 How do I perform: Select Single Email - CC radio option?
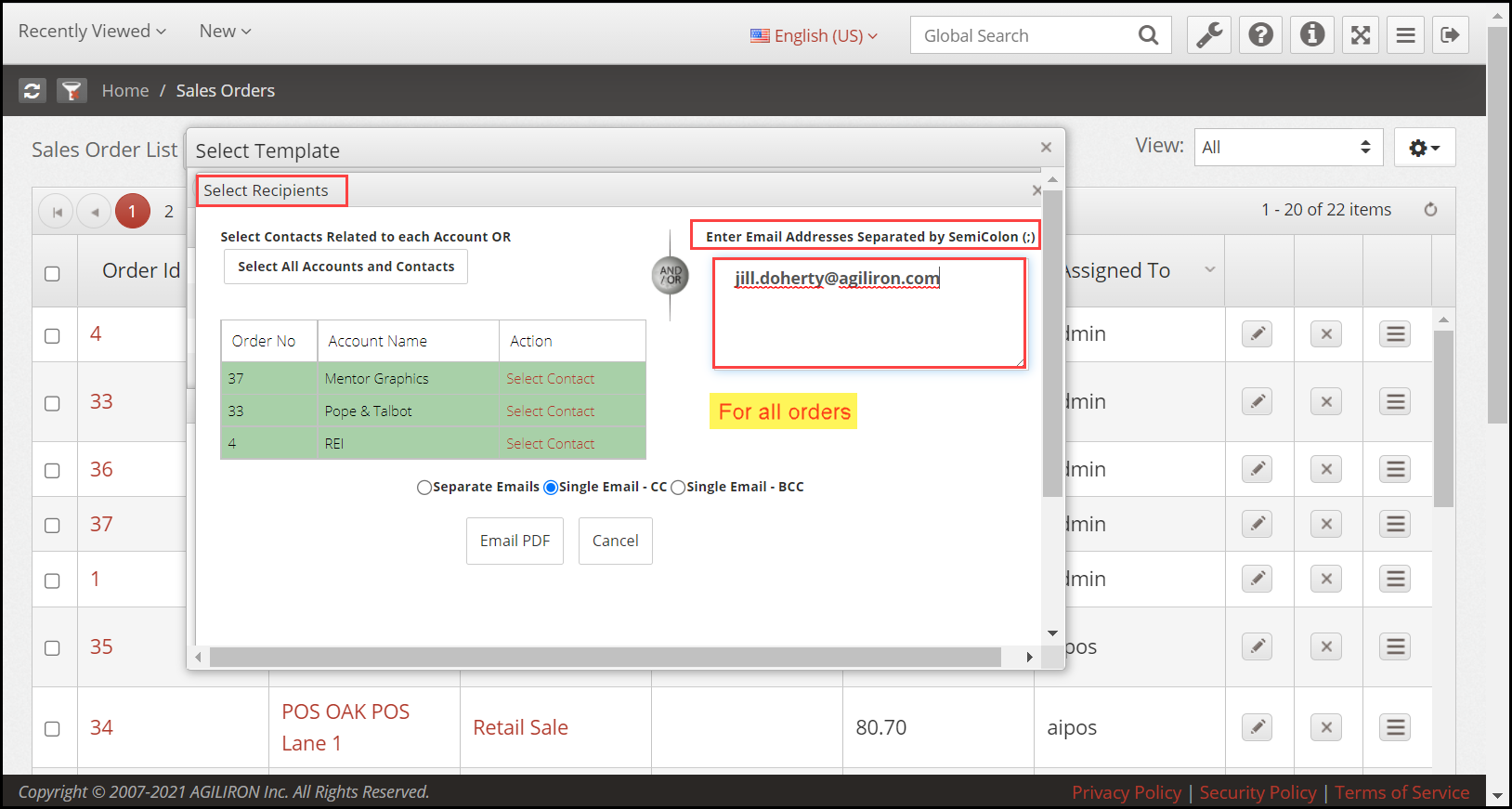(x=551, y=488)
